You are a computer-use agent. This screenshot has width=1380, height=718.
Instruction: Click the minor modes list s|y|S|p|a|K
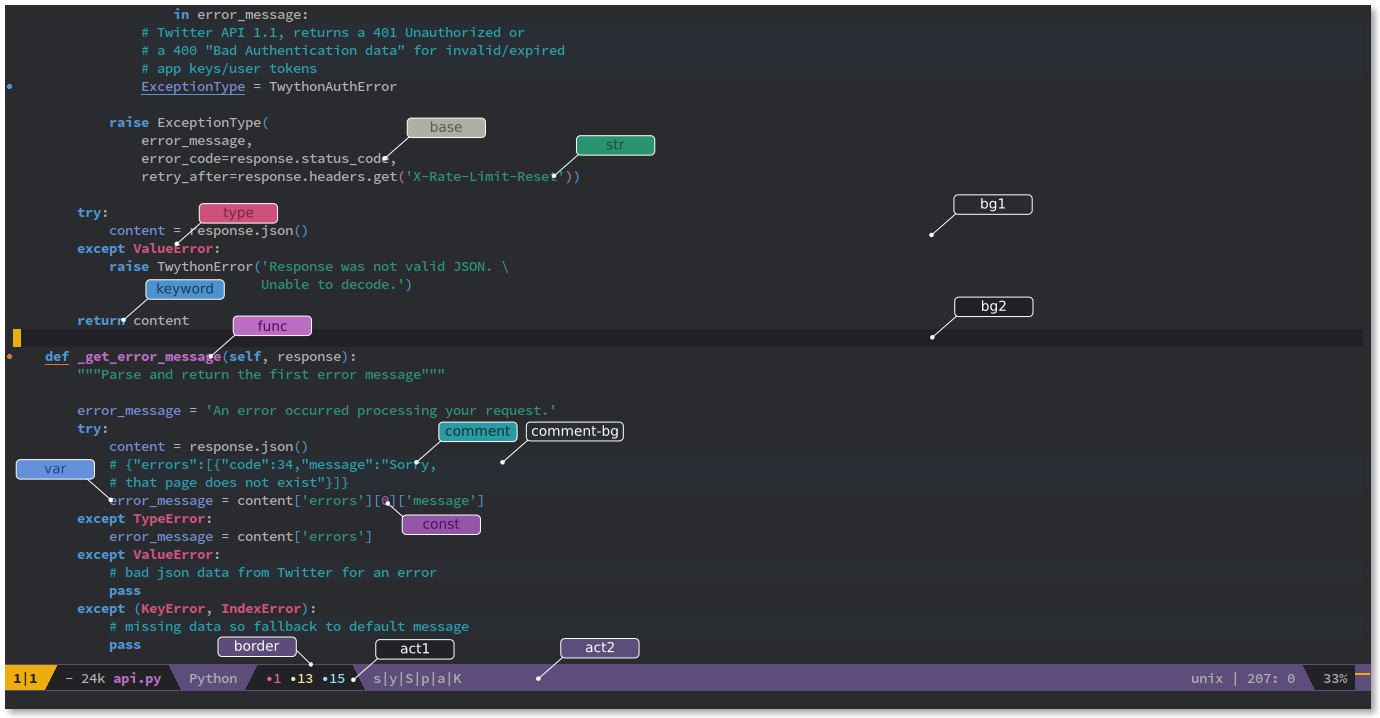(417, 679)
